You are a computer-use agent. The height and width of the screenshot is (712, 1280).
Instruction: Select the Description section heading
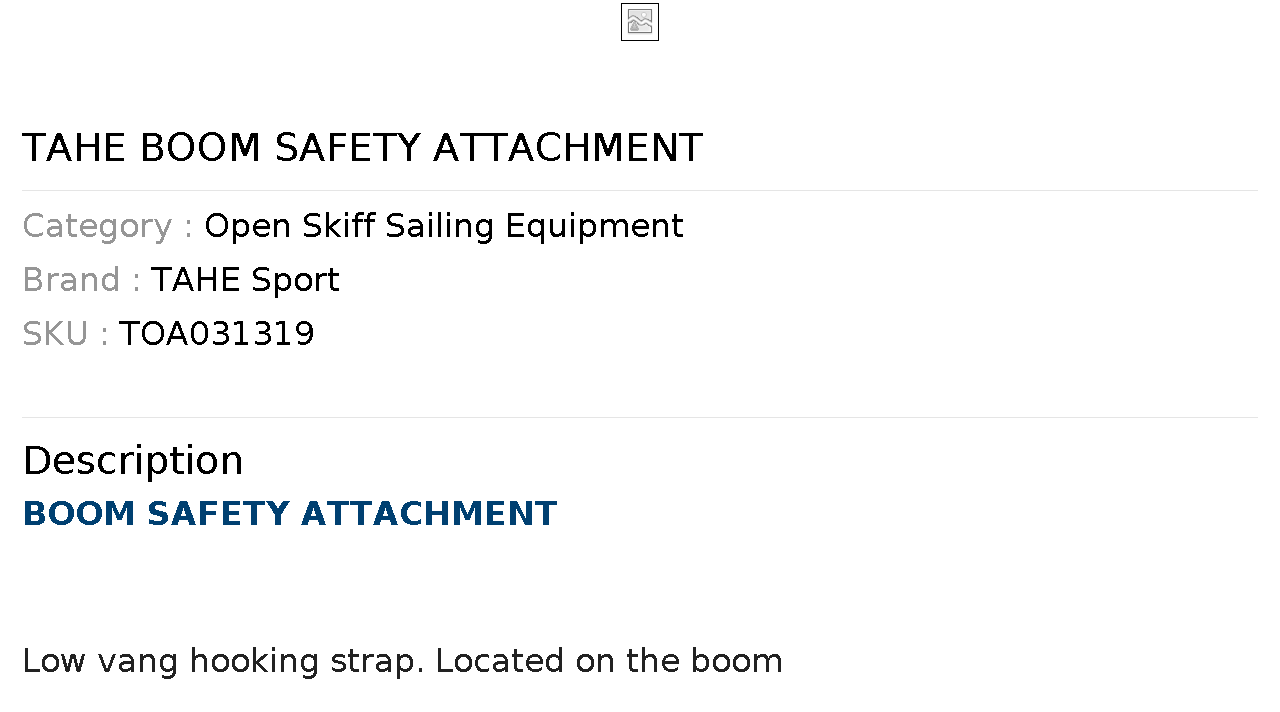point(133,461)
